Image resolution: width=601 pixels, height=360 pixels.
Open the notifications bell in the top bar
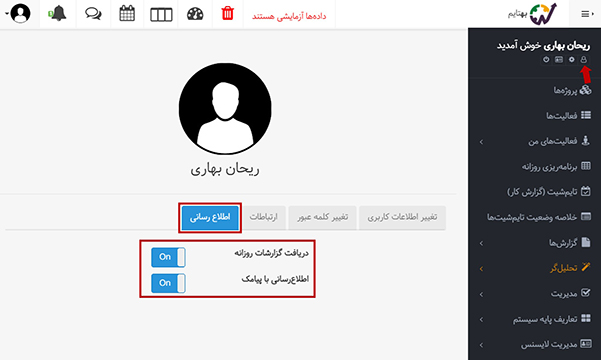57,14
